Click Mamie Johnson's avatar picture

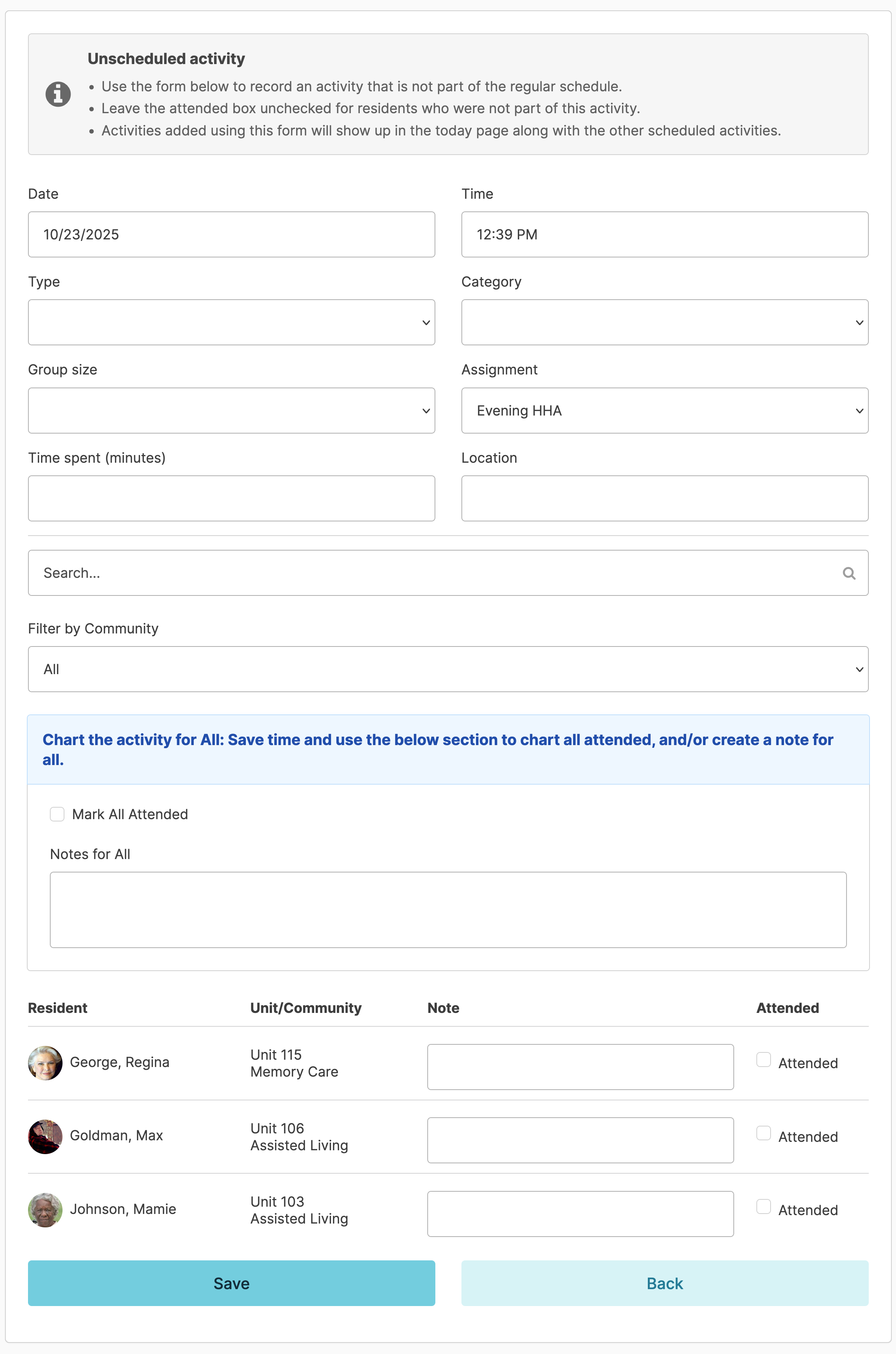pyautogui.click(x=45, y=1209)
